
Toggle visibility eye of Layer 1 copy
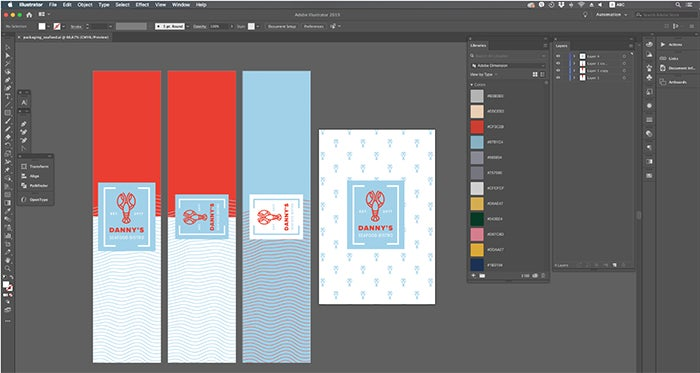[558, 70]
